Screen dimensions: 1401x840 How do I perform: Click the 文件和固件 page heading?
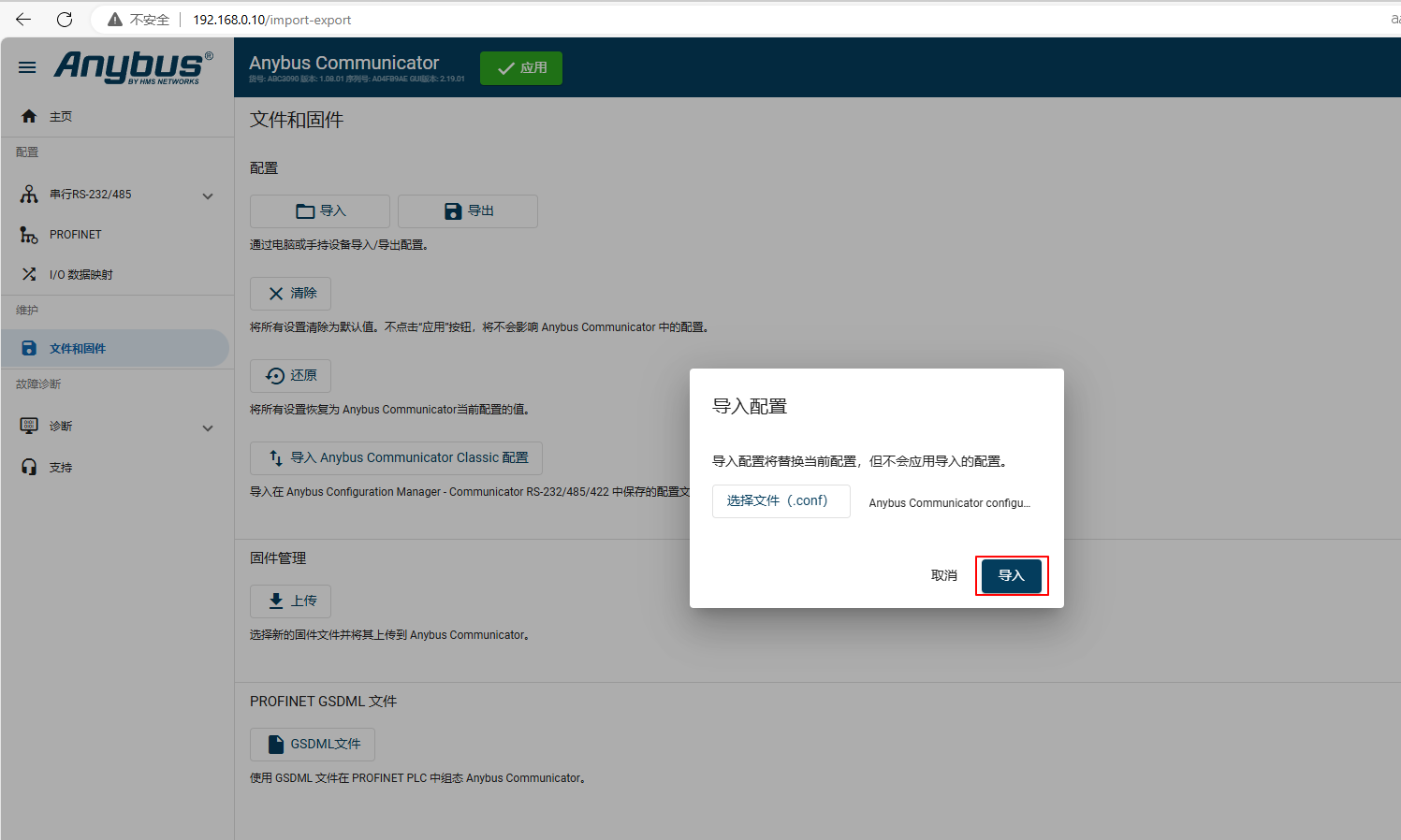point(297,120)
